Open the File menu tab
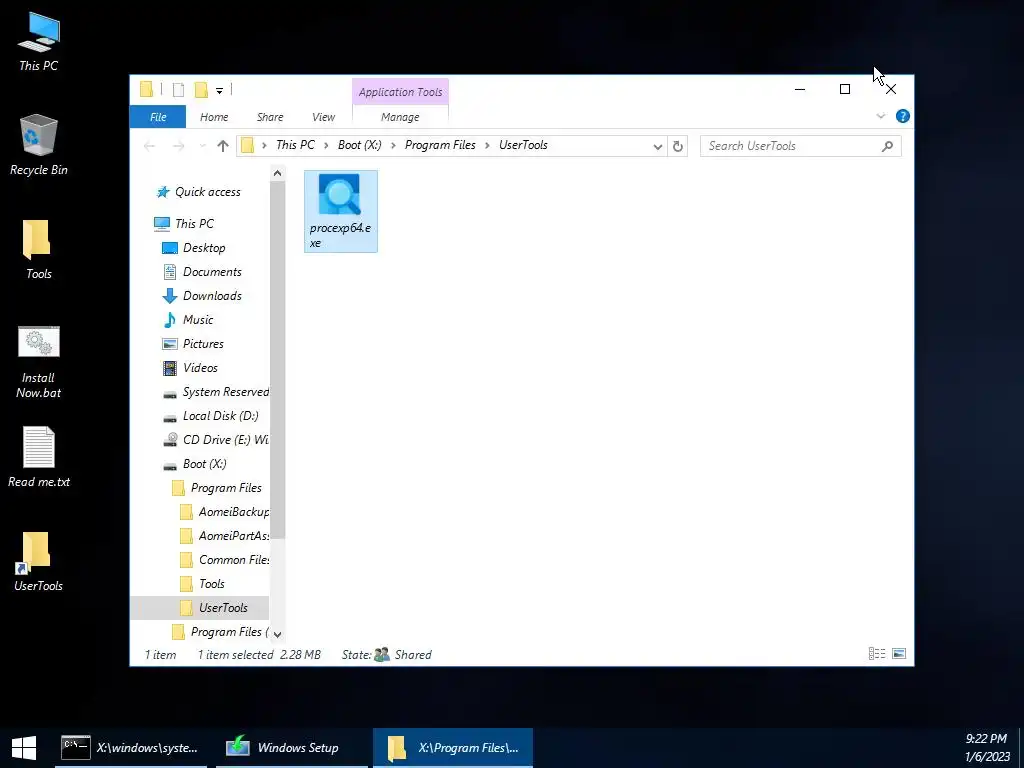 tap(158, 117)
